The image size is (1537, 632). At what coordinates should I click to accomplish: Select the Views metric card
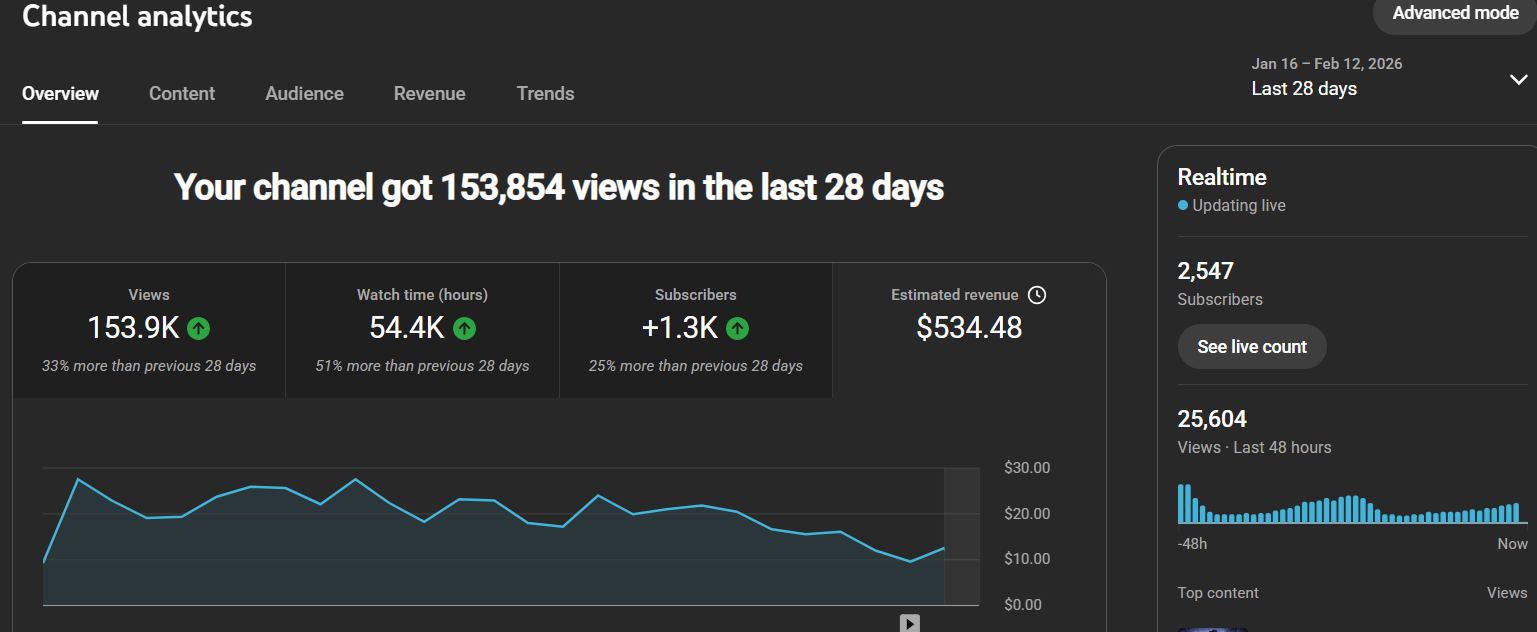pyautogui.click(x=149, y=330)
